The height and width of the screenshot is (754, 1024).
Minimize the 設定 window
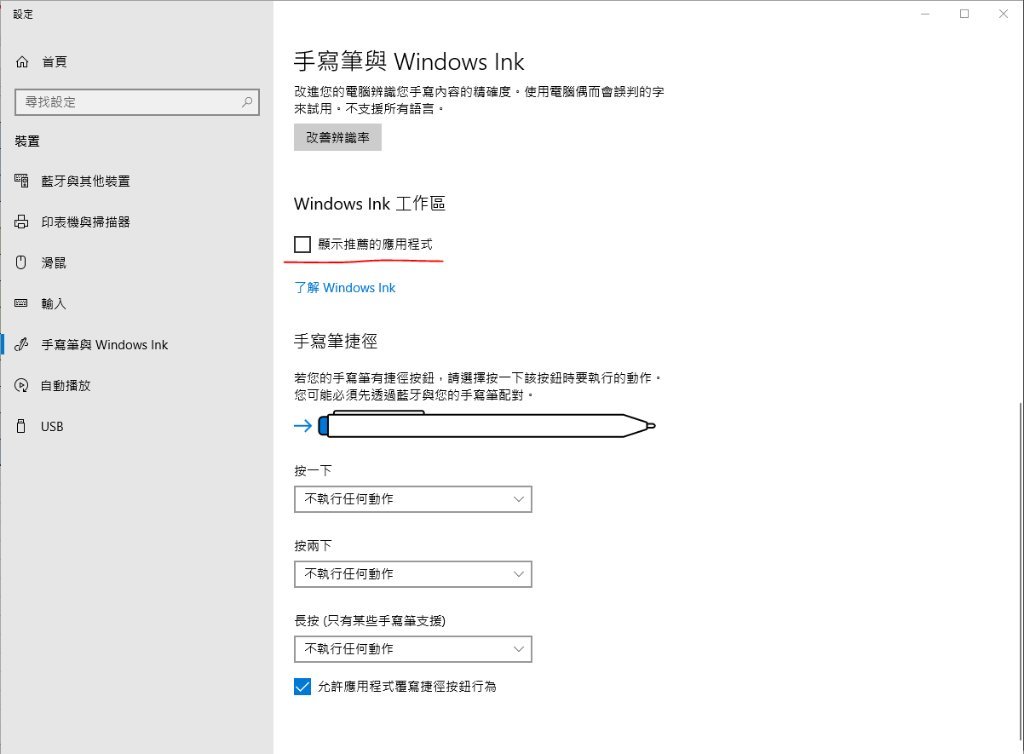(x=925, y=14)
